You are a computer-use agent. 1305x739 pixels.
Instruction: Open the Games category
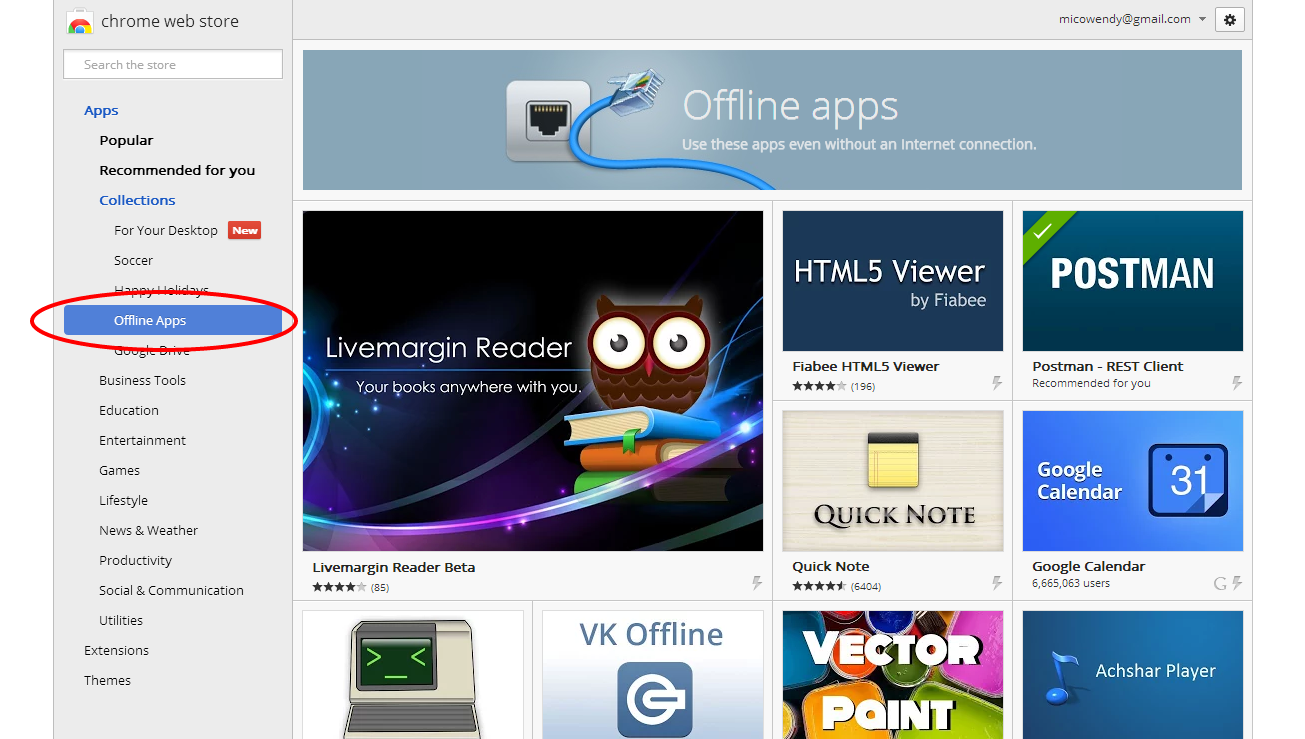tap(119, 471)
